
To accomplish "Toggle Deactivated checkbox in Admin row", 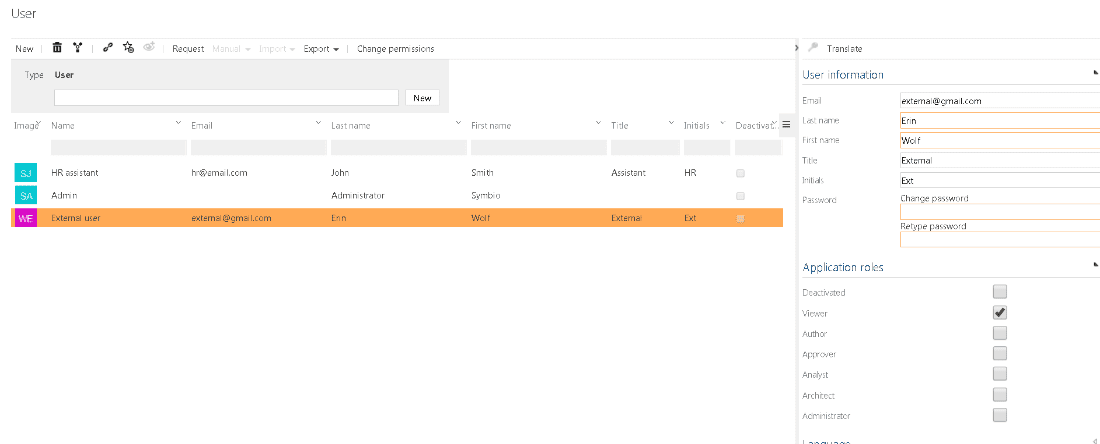I will pyautogui.click(x=741, y=196).
